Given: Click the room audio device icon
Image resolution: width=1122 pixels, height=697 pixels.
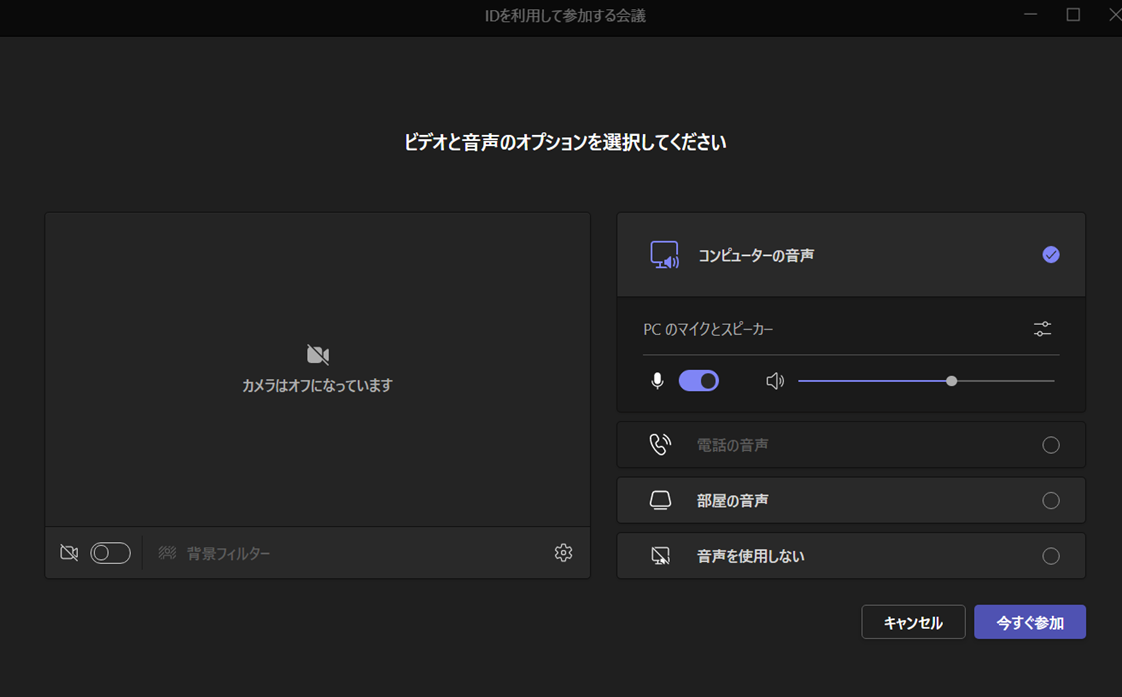Looking at the screenshot, I should click(660, 500).
